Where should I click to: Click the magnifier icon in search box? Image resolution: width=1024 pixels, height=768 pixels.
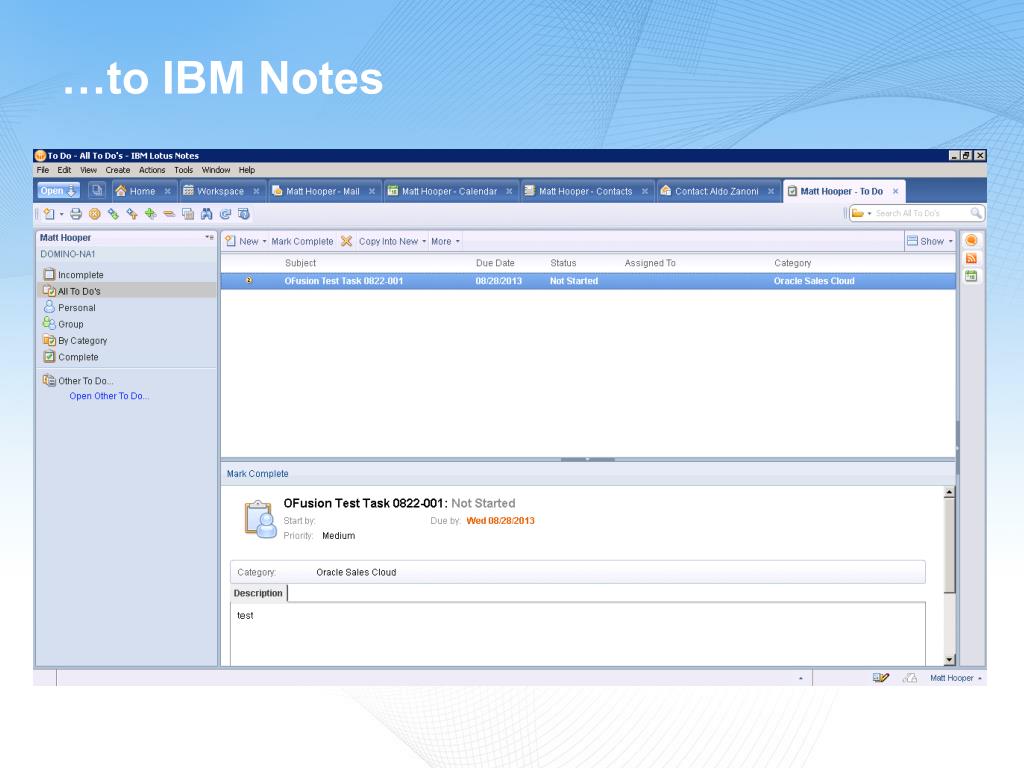976,213
